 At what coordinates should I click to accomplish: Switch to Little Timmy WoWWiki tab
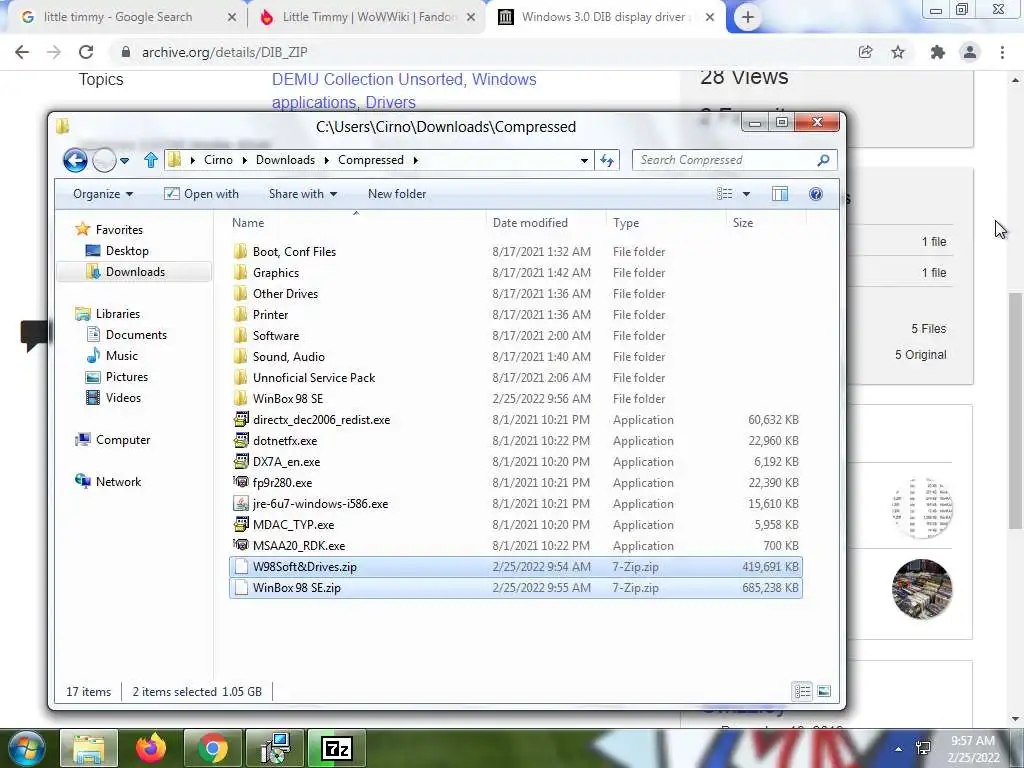point(368,17)
